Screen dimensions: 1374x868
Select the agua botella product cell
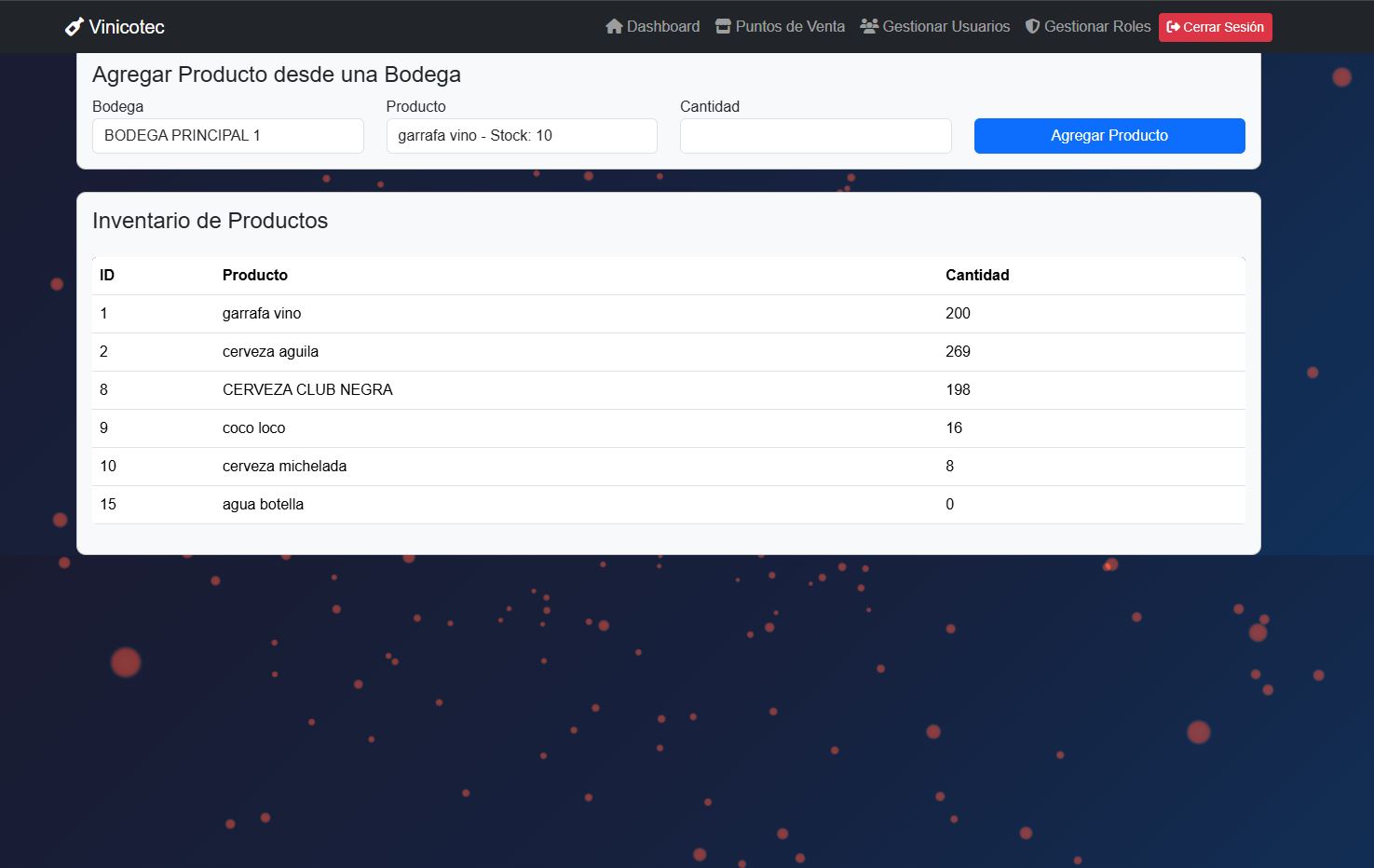[x=264, y=504]
